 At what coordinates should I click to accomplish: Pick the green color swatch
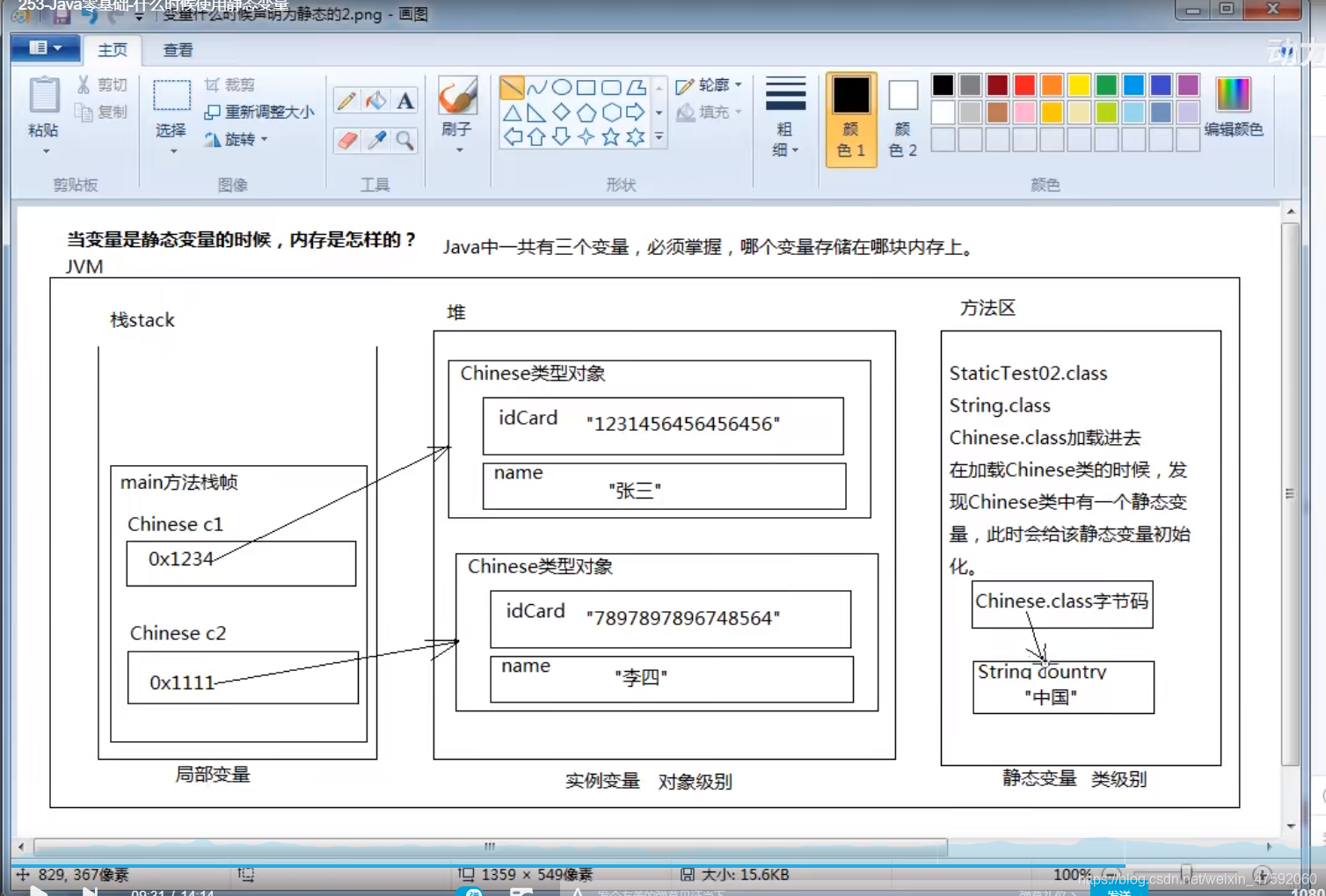pyautogui.click(x=1106, y=85)
